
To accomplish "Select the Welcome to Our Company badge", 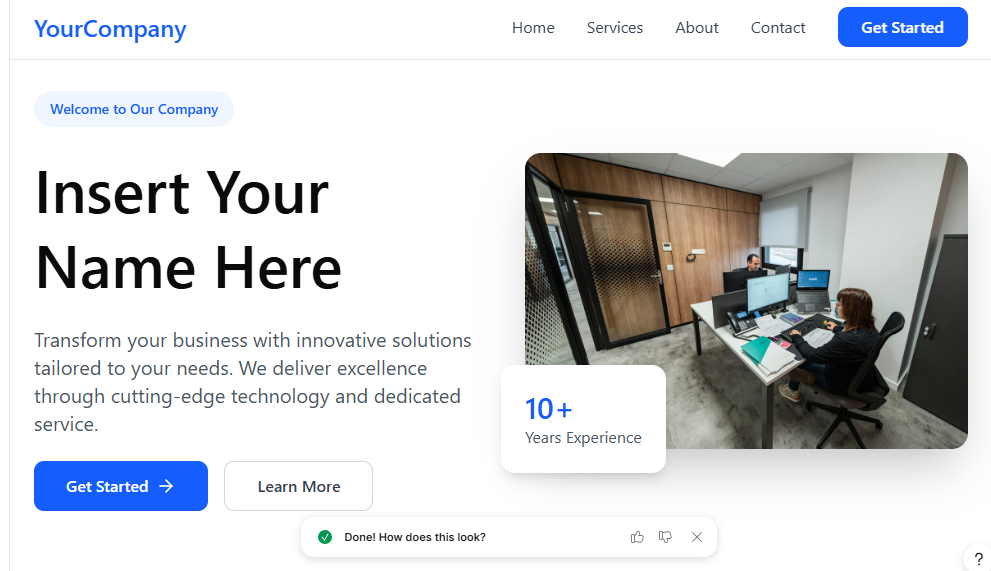I will tap(134, 109).
